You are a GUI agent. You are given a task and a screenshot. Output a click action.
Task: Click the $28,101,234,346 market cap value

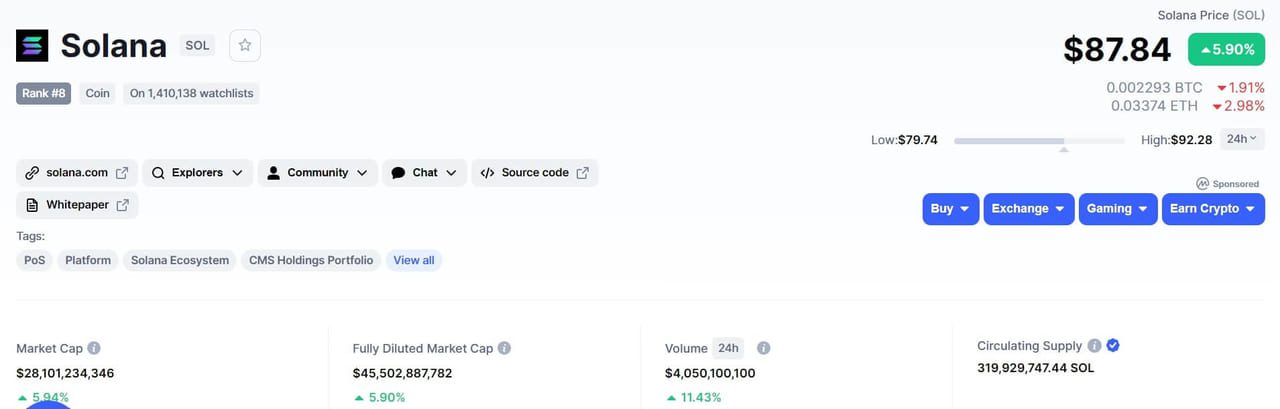(x=65, y=373)
